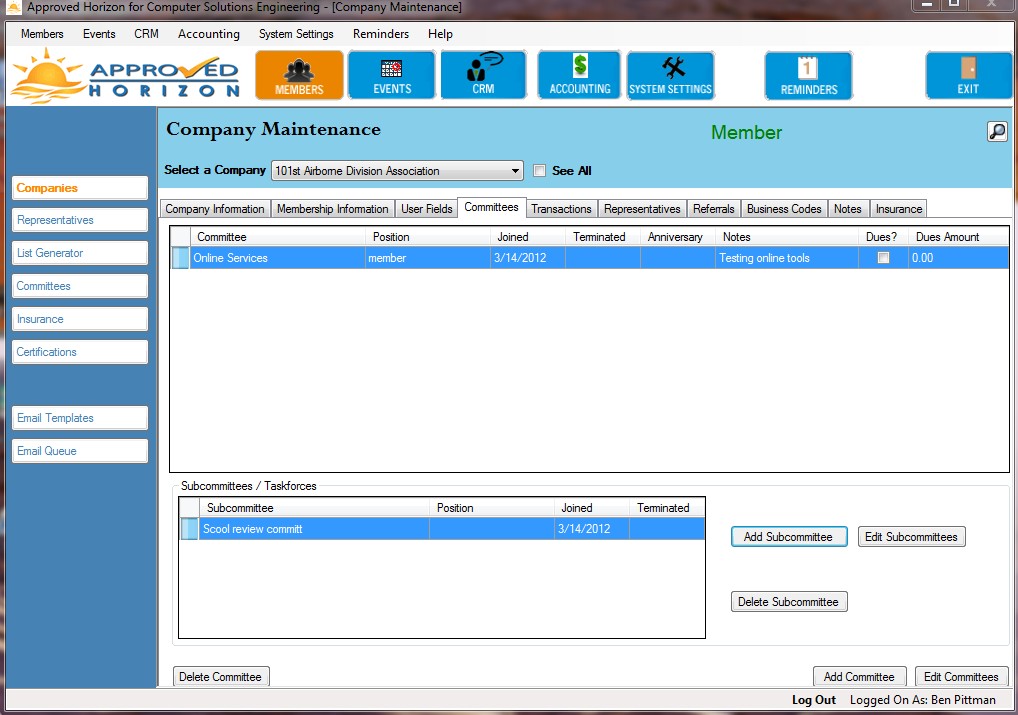Switch to Representatives tab
Screen dimensions: 1018x715
tap(642, 208)
